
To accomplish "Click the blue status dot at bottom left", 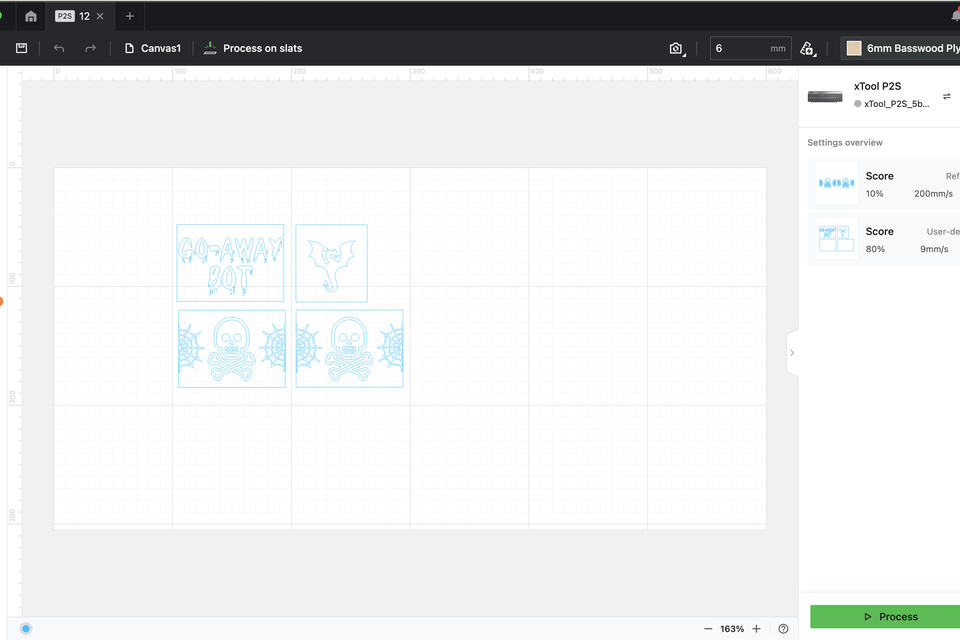I will coord(26,628).
